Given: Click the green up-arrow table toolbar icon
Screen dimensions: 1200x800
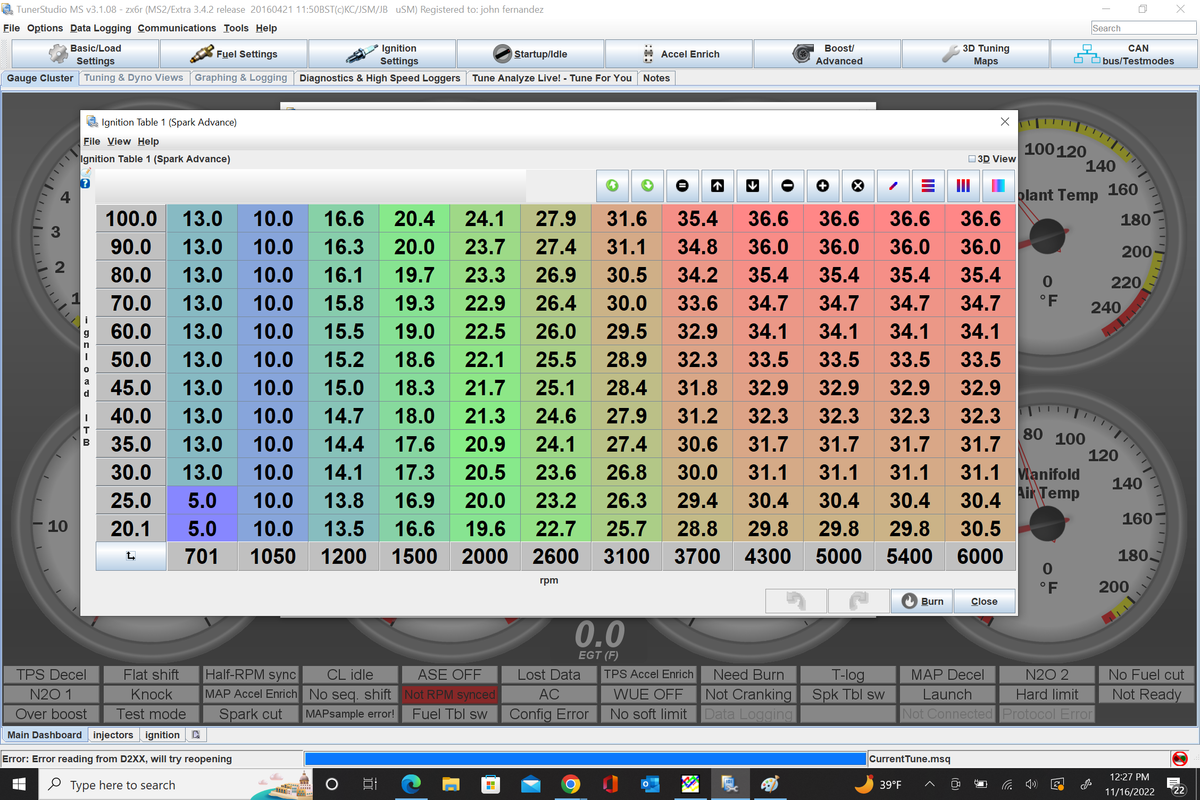Looking at the screenshot, I should pos(612,186).
